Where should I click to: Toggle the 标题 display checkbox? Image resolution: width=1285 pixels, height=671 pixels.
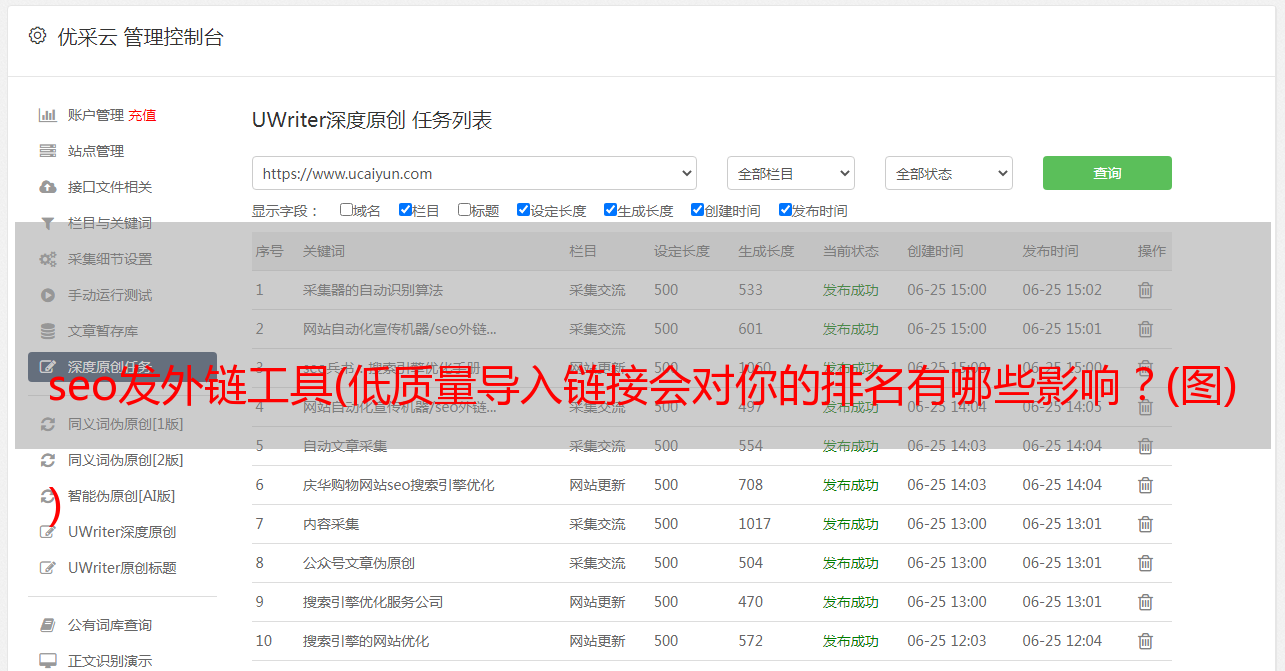coord(464,210)
